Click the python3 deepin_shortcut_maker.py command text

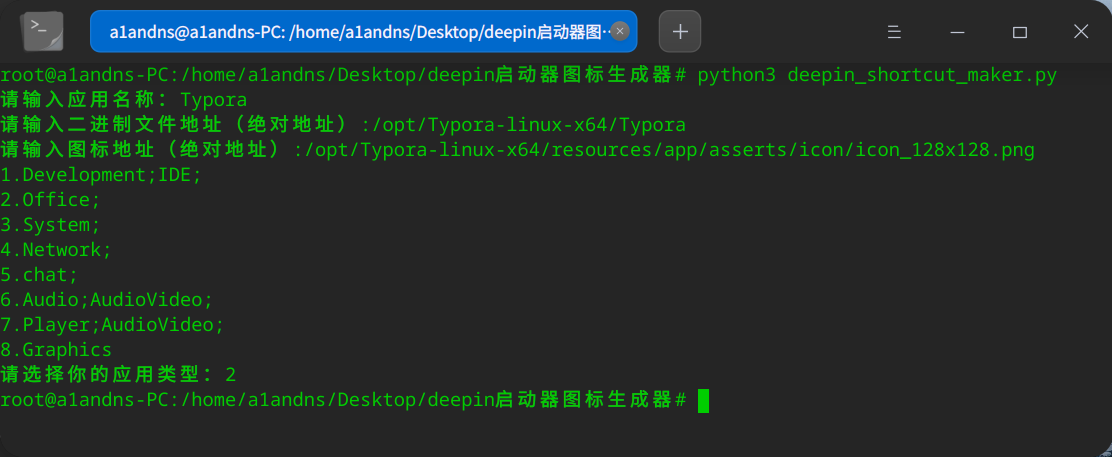point(877,75)
